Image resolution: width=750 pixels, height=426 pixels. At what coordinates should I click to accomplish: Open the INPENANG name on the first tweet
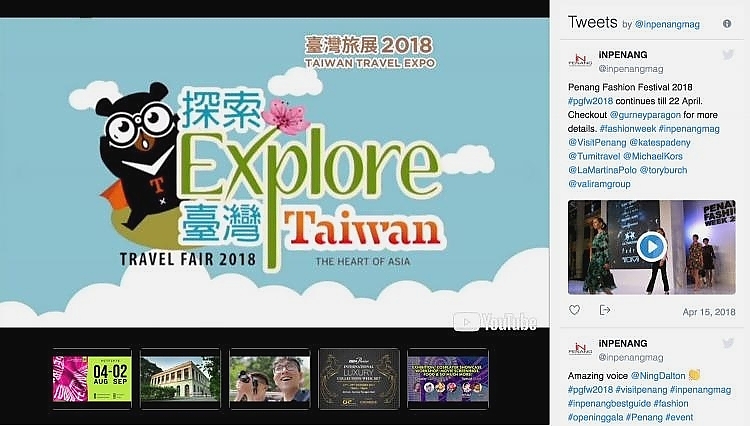[x=623, y=55]
